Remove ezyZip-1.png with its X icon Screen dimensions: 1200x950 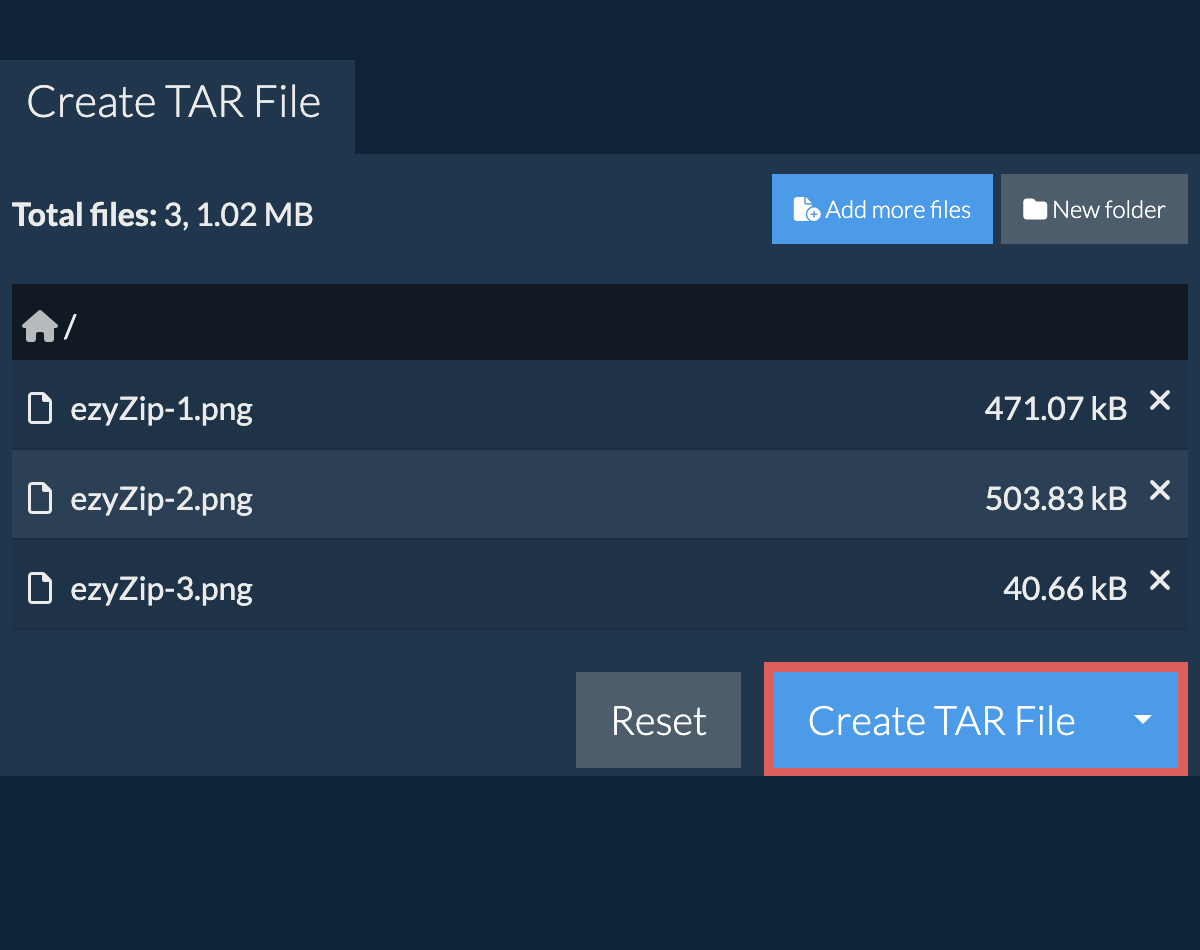click(1159, 401)
